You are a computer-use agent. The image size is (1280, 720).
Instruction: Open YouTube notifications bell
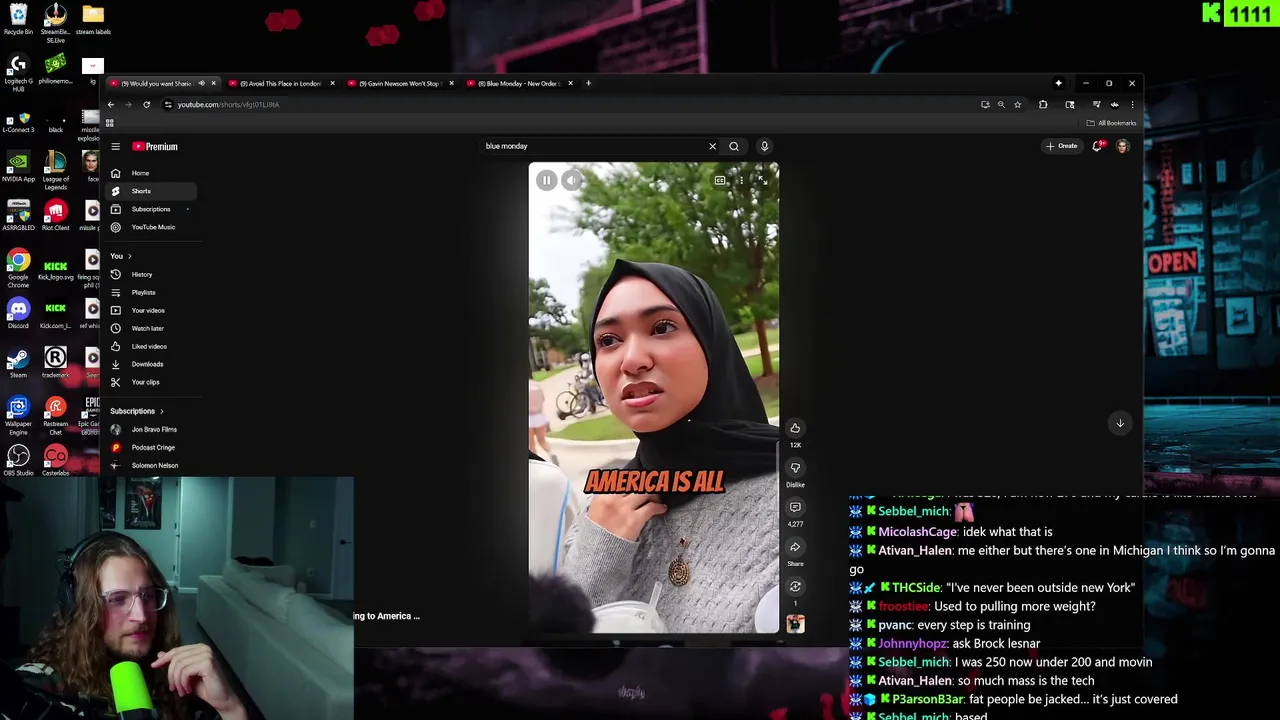pos(1098,146)
